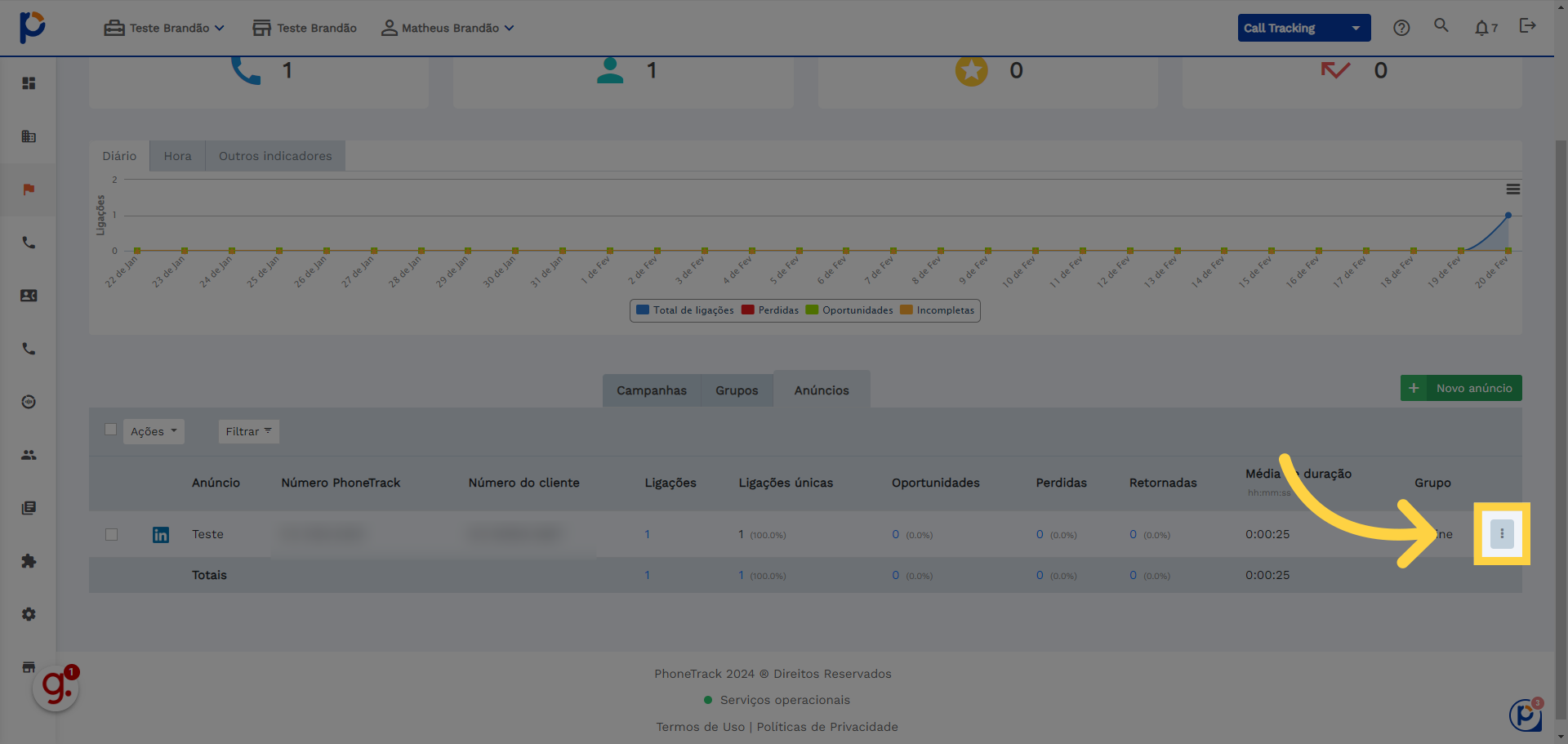1568x744 pixels.
Task: Switch to the Grupos tab
Action: point(737,390)
